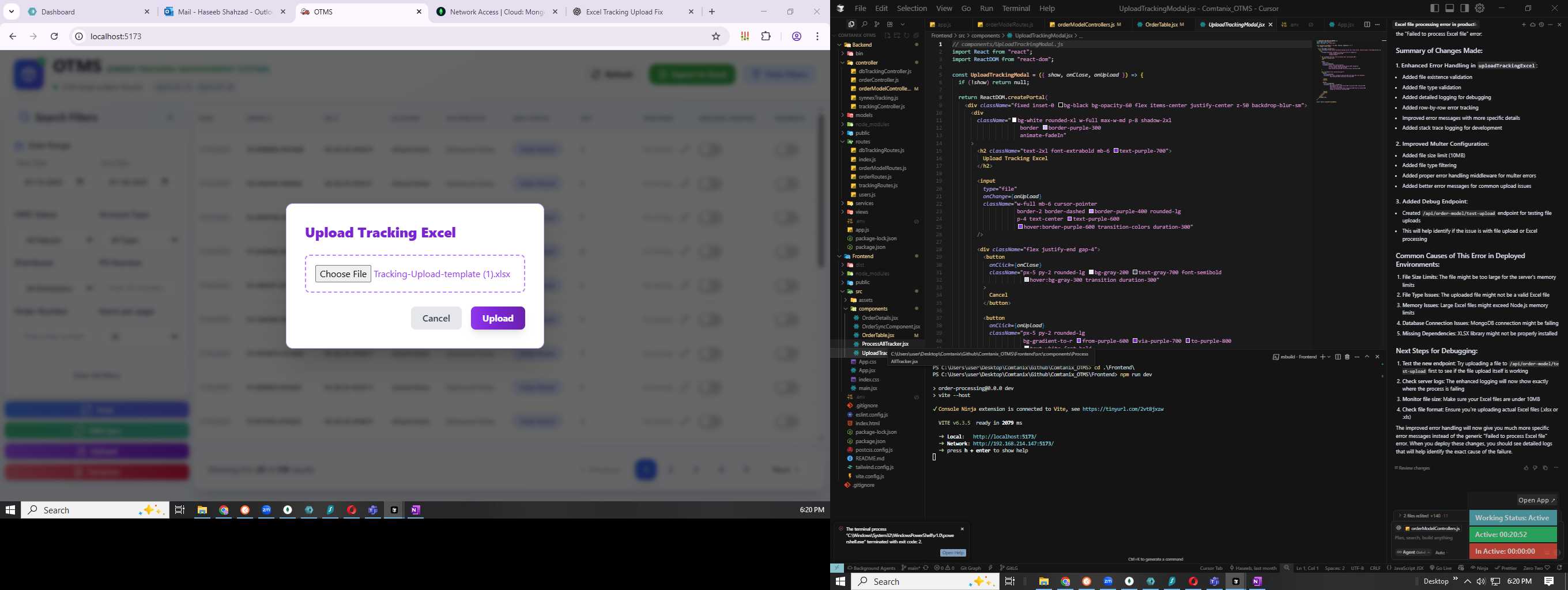Click the Open App button
Image resolution: width=1568 pixels, height=590 pixels.
tap(1536, 500)
